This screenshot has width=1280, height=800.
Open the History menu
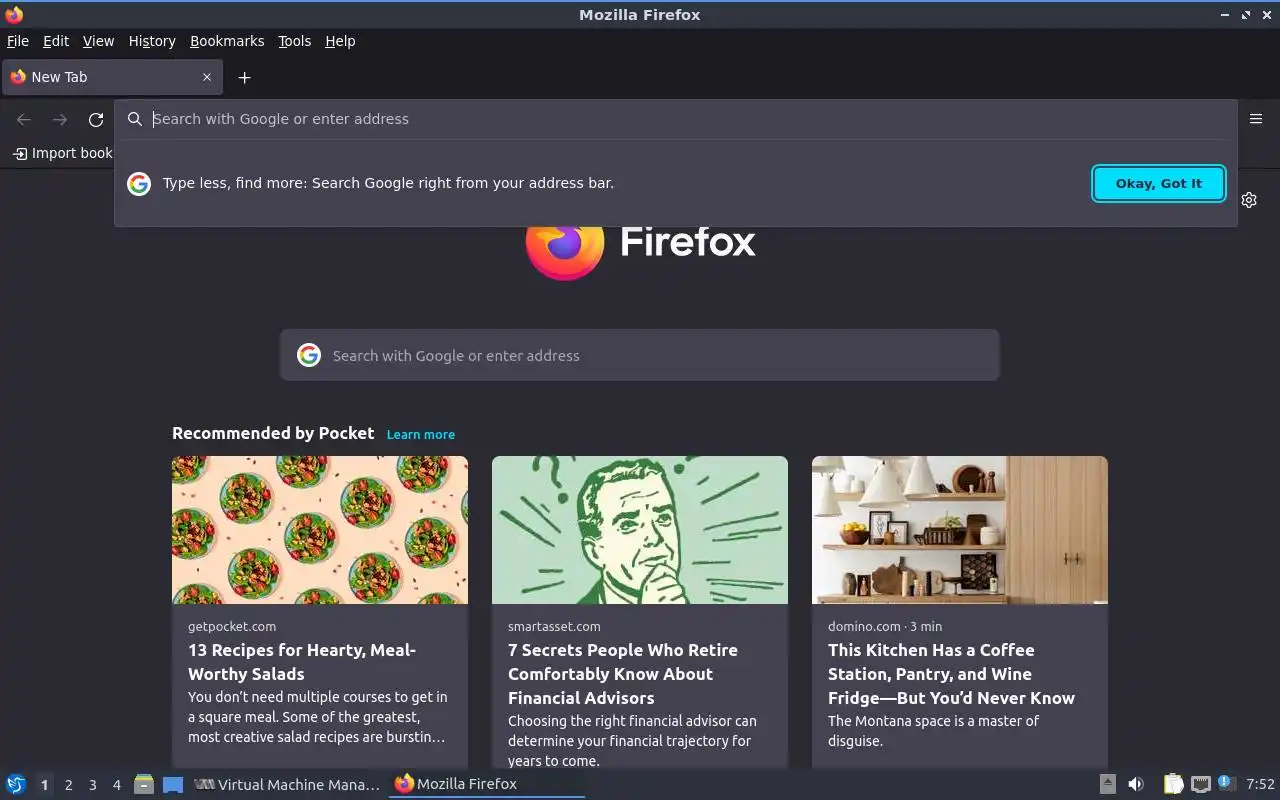[152, 41]
